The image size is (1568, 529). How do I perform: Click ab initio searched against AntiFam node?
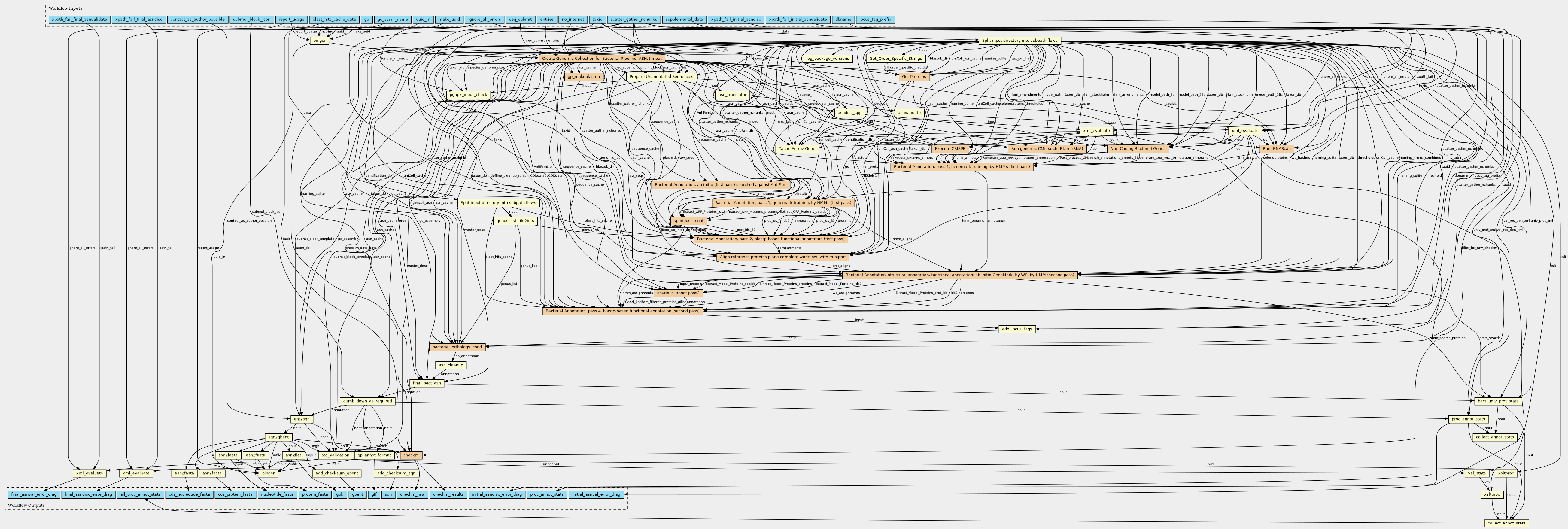pyautogui.click(x=721, y=184)
